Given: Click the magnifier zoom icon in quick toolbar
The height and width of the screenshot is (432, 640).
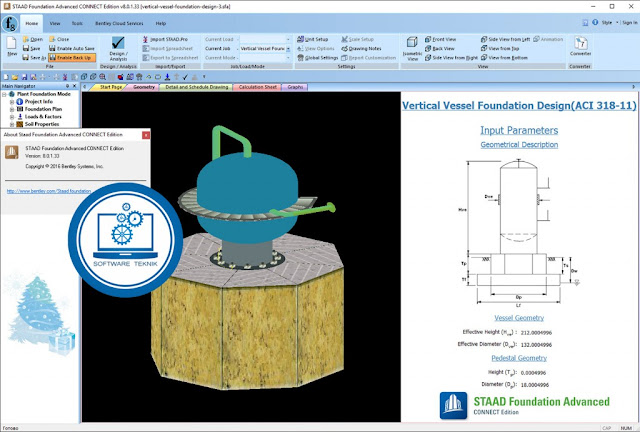Looking at the screenshot, I should pos(102,77).
